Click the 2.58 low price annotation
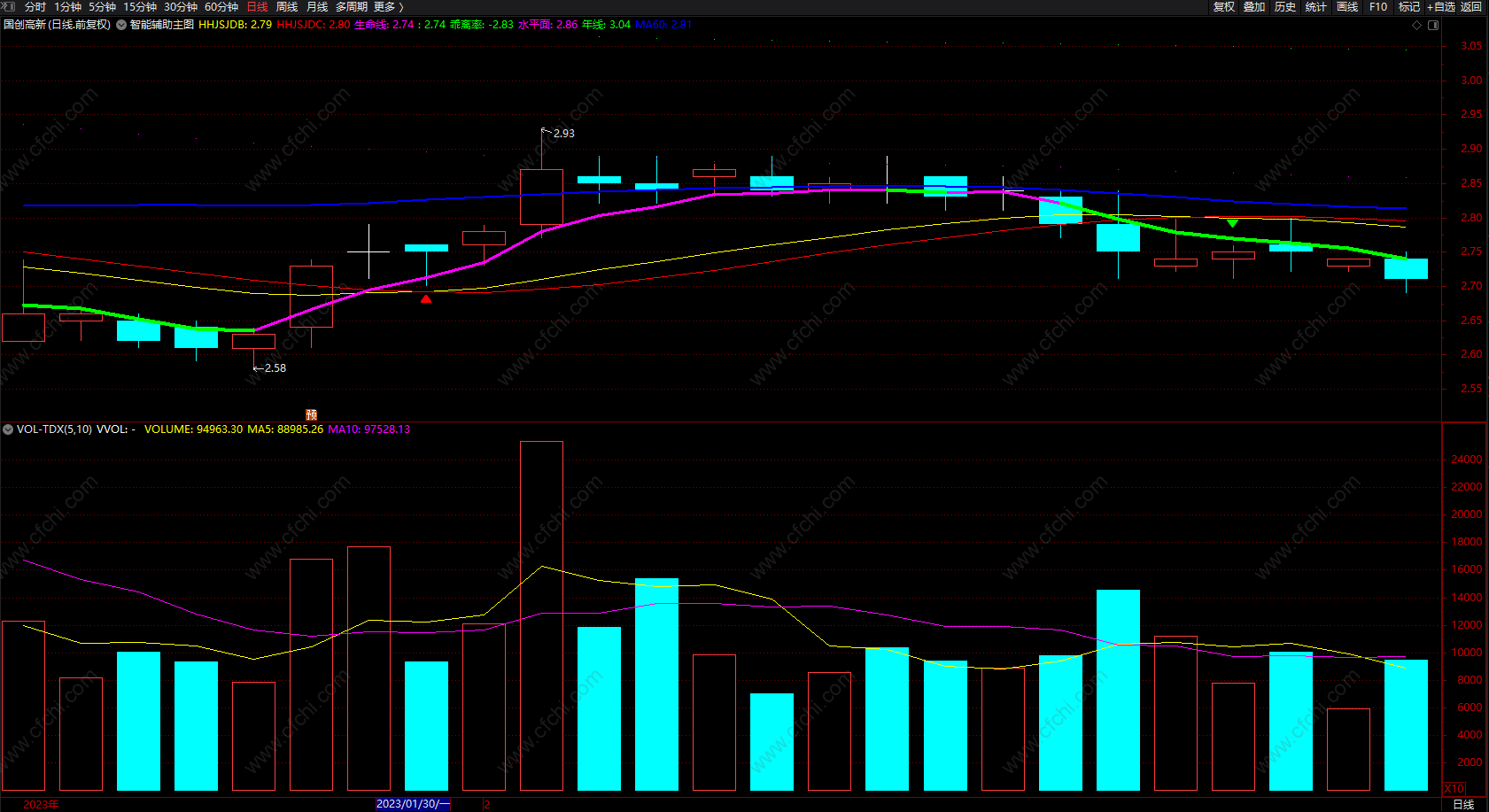This screenshot has width=1489, height=812. pos(275,368)
